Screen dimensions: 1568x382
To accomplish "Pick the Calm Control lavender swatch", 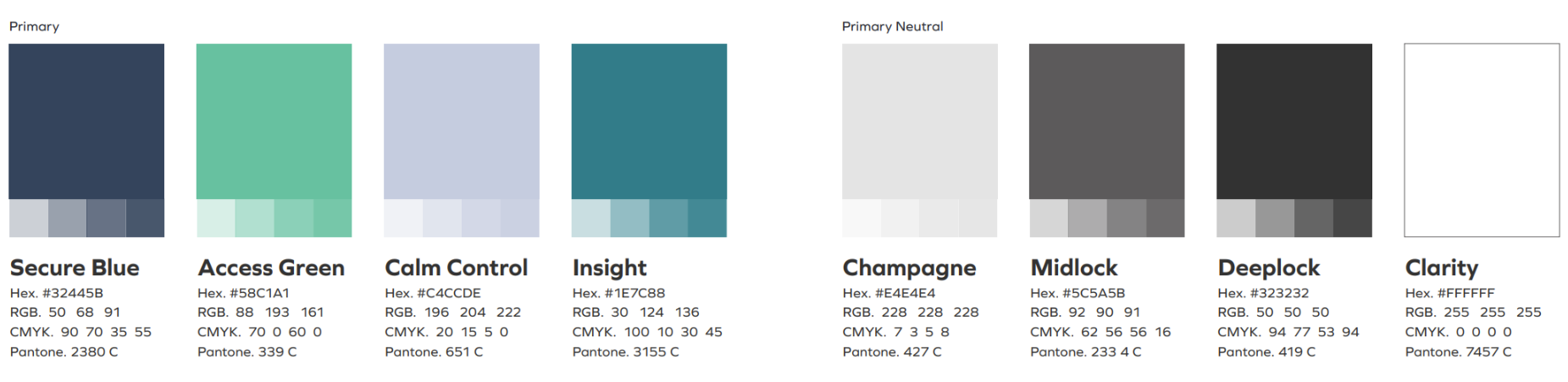I will pos(462,121).
